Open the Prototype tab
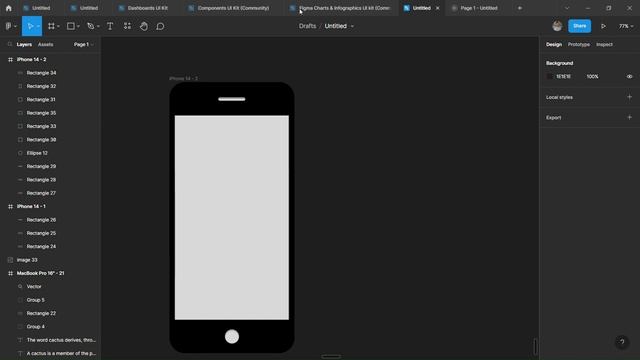Screen dimensions: 640x360 (579, 44)
